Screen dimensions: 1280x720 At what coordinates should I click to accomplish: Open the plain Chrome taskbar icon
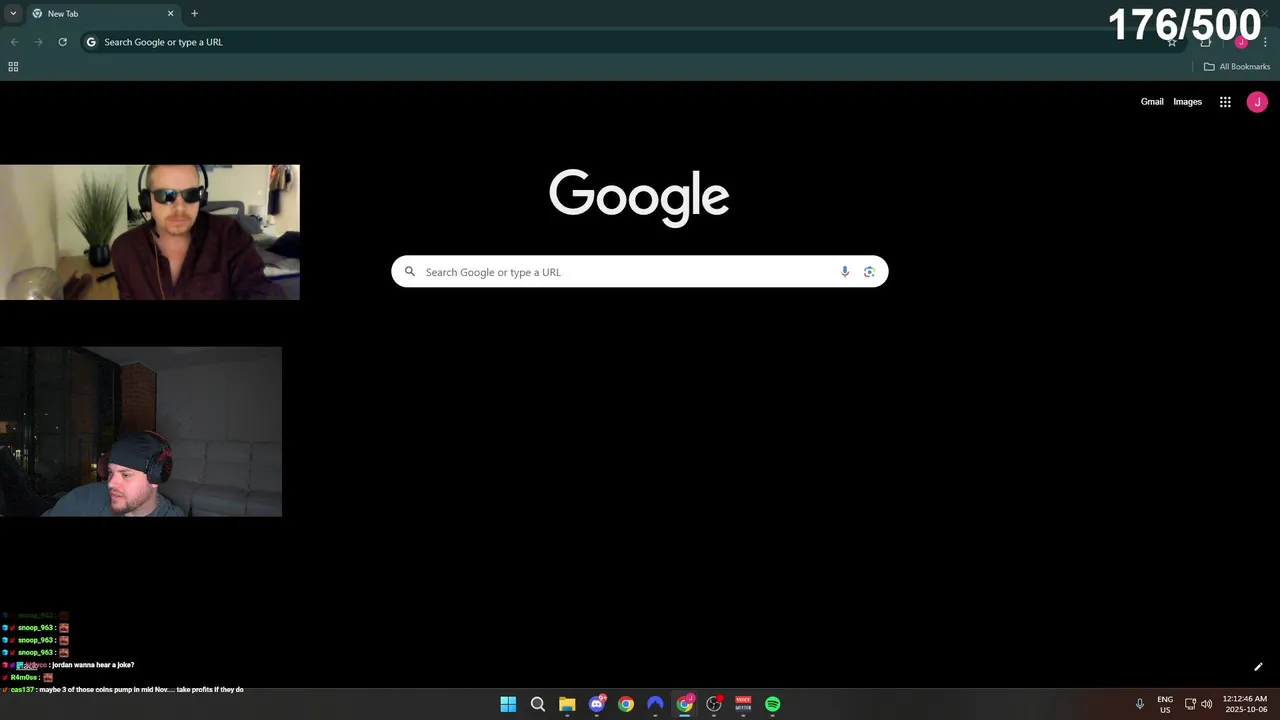pyautogui.click(x=626, y=704)
